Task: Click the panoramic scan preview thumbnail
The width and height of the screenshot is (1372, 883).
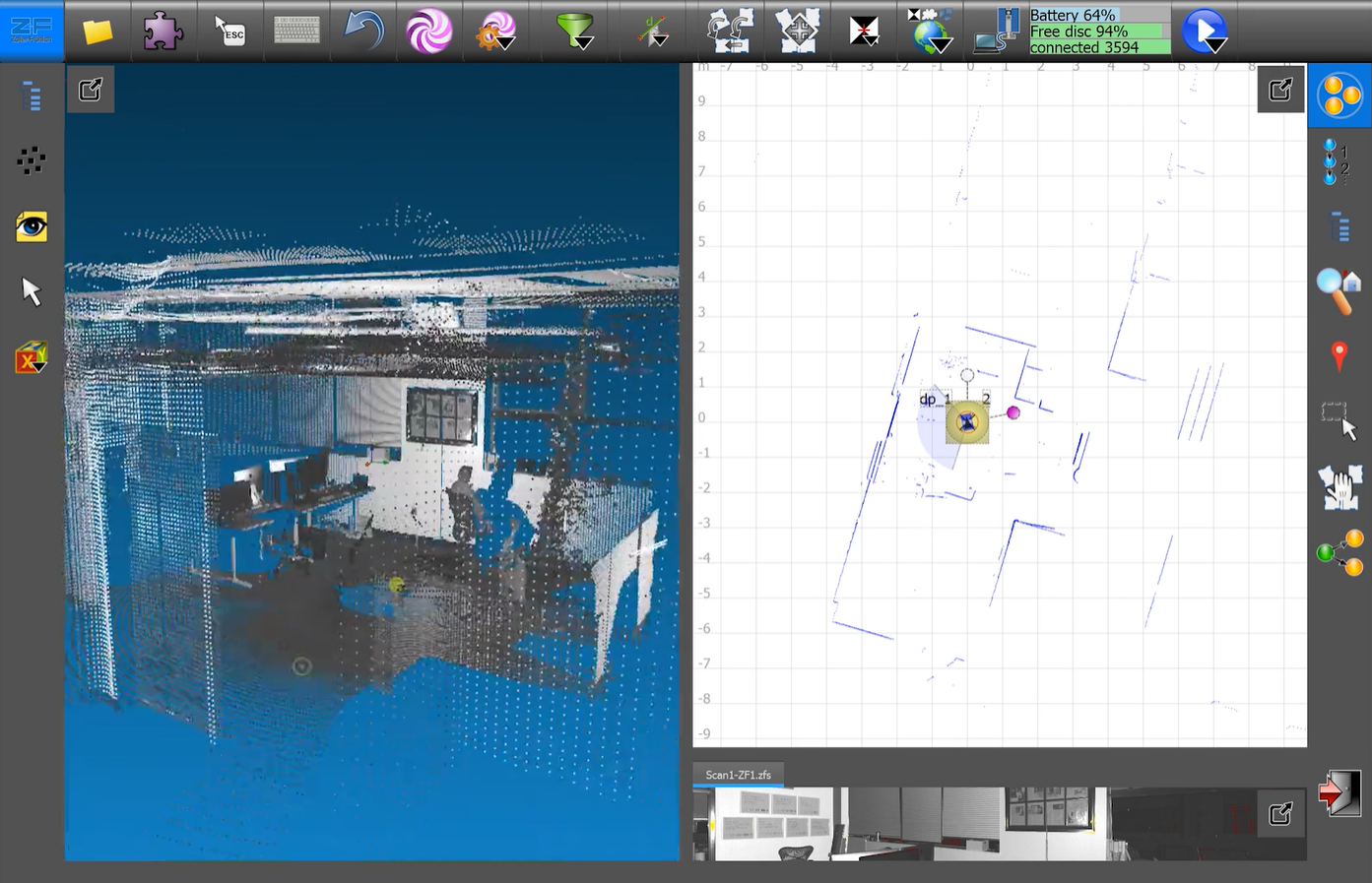Action: [1000, 824]
